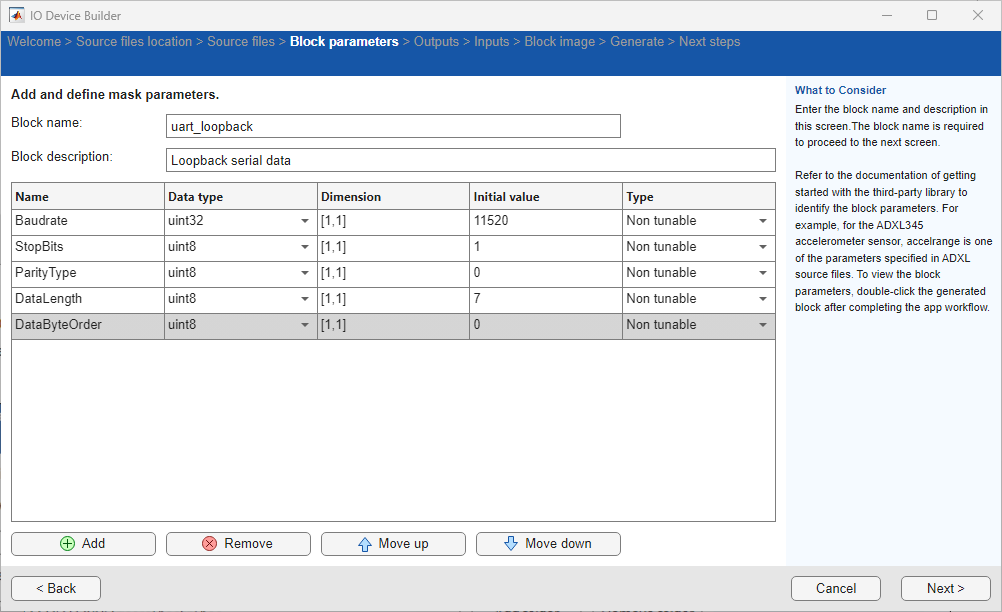The width and height of the screenshot is (1002, 612).
Task: Change ParityType data type selection
Action: (305, 272)
